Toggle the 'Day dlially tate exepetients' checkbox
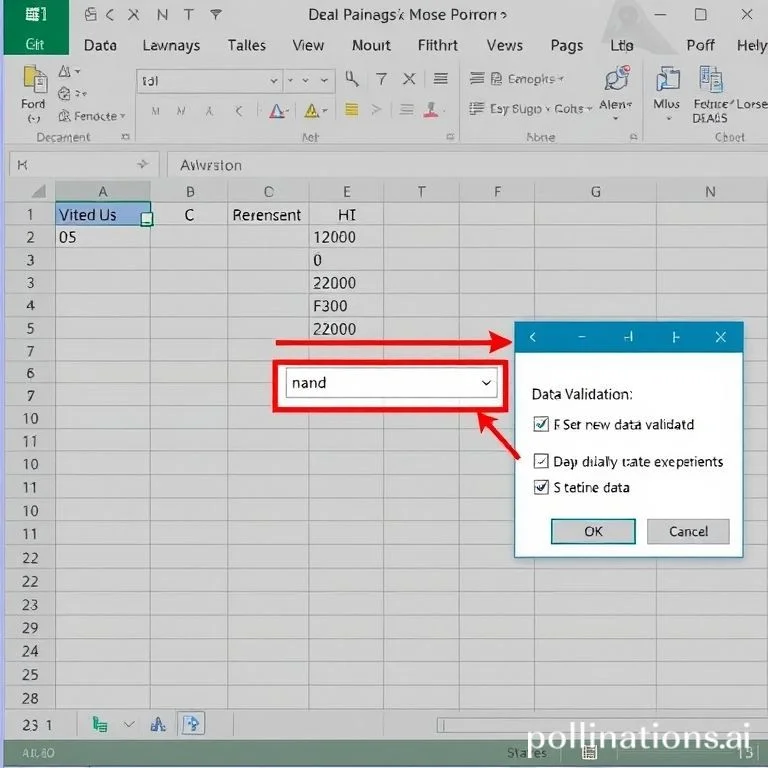The height and width of the screenshot is (768, 768). coord(541,461)
